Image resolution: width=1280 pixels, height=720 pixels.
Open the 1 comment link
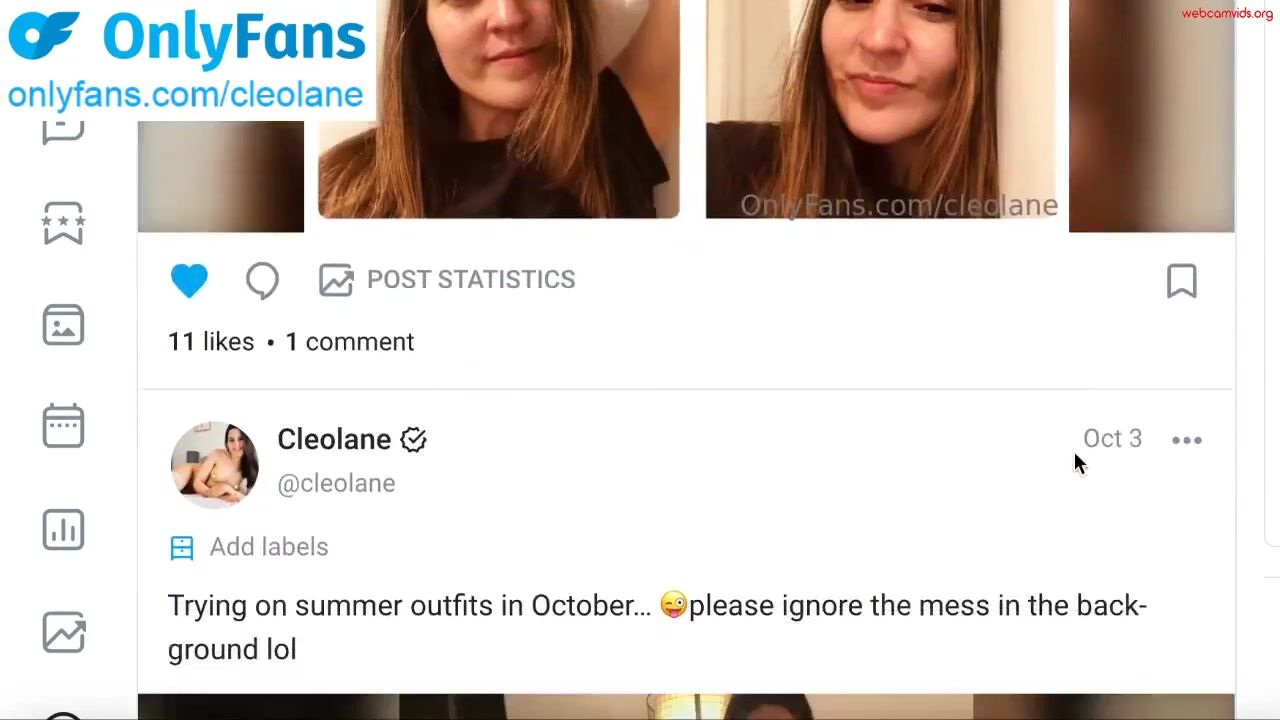(349, 342)
